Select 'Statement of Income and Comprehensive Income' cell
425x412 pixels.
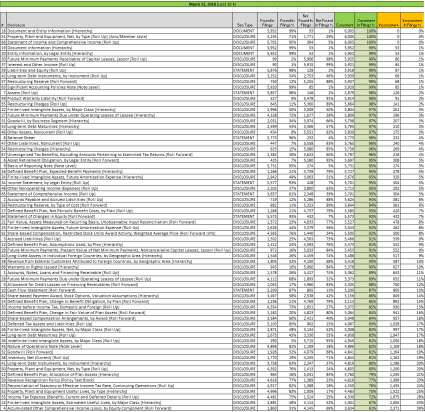point(119,42)
